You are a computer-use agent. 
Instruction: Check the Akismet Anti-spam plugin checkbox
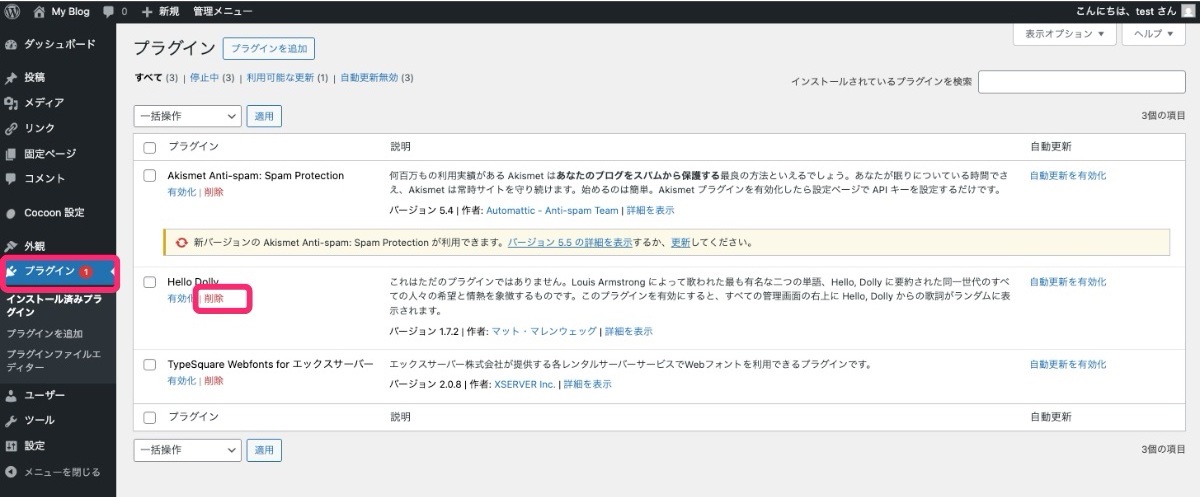[150, 176]
